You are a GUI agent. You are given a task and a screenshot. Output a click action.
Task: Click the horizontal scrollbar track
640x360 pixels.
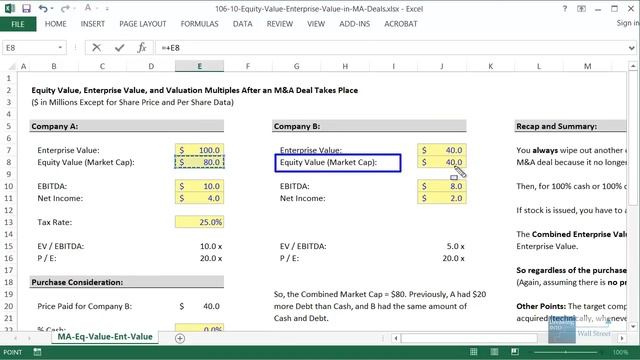[x=509, y=338]
